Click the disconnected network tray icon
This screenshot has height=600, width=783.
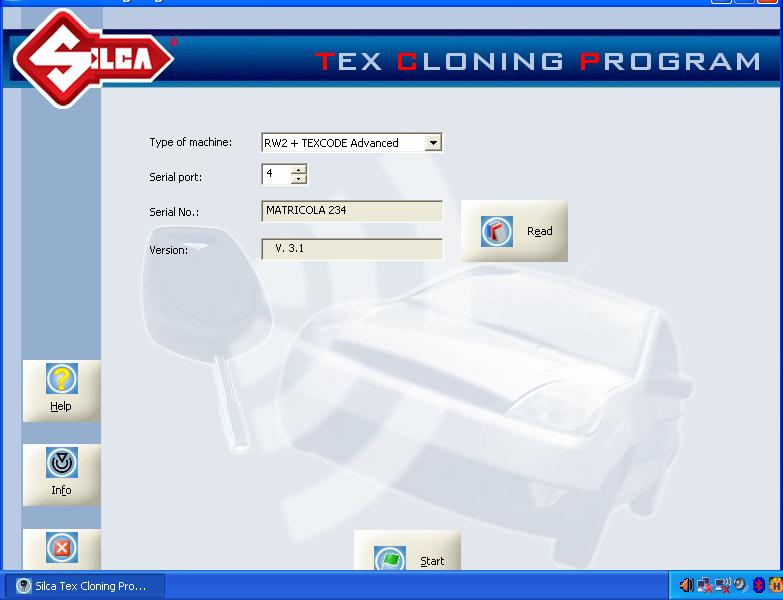tap(705, 585)
